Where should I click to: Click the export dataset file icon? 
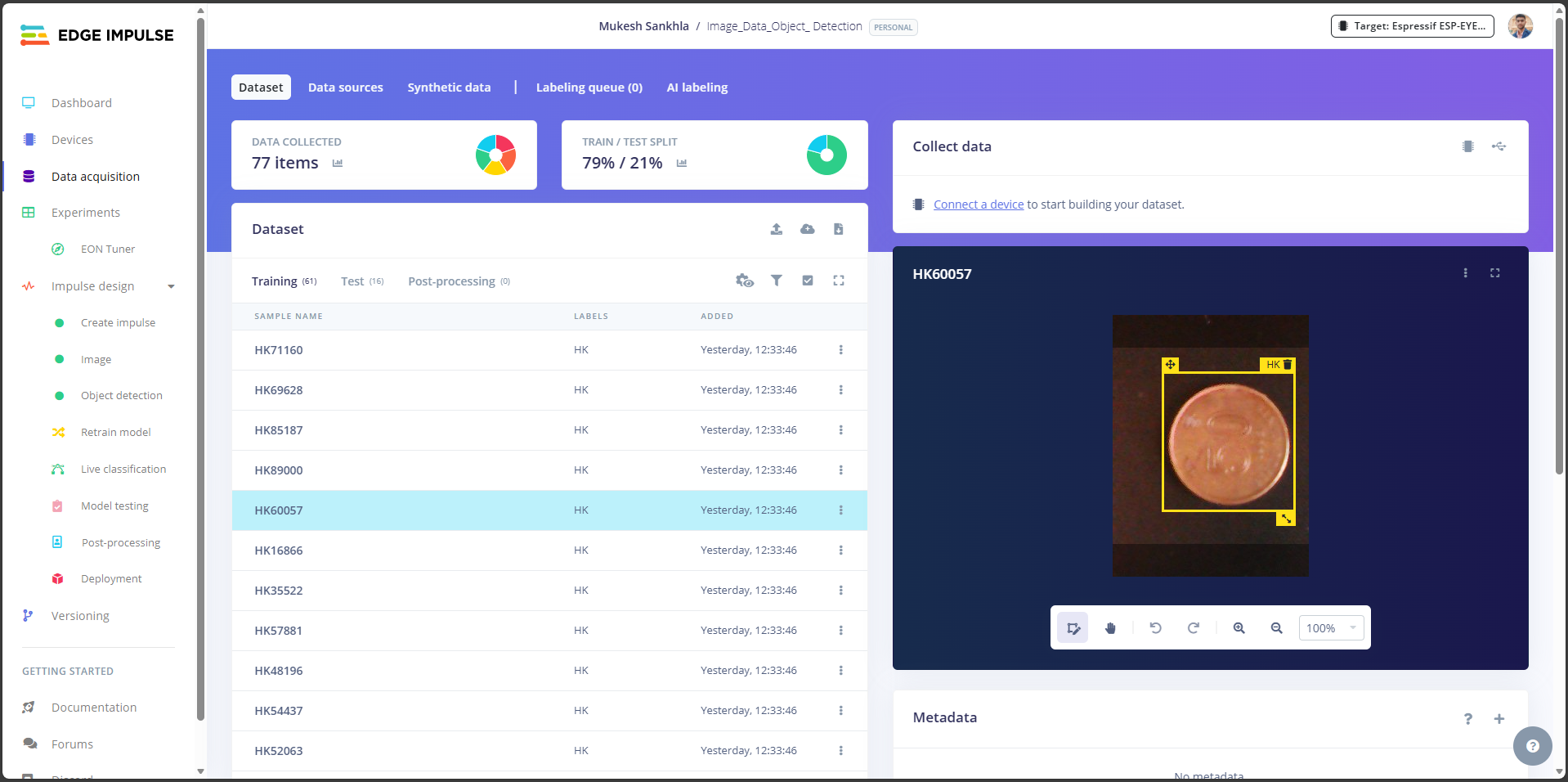coord(839,229)
